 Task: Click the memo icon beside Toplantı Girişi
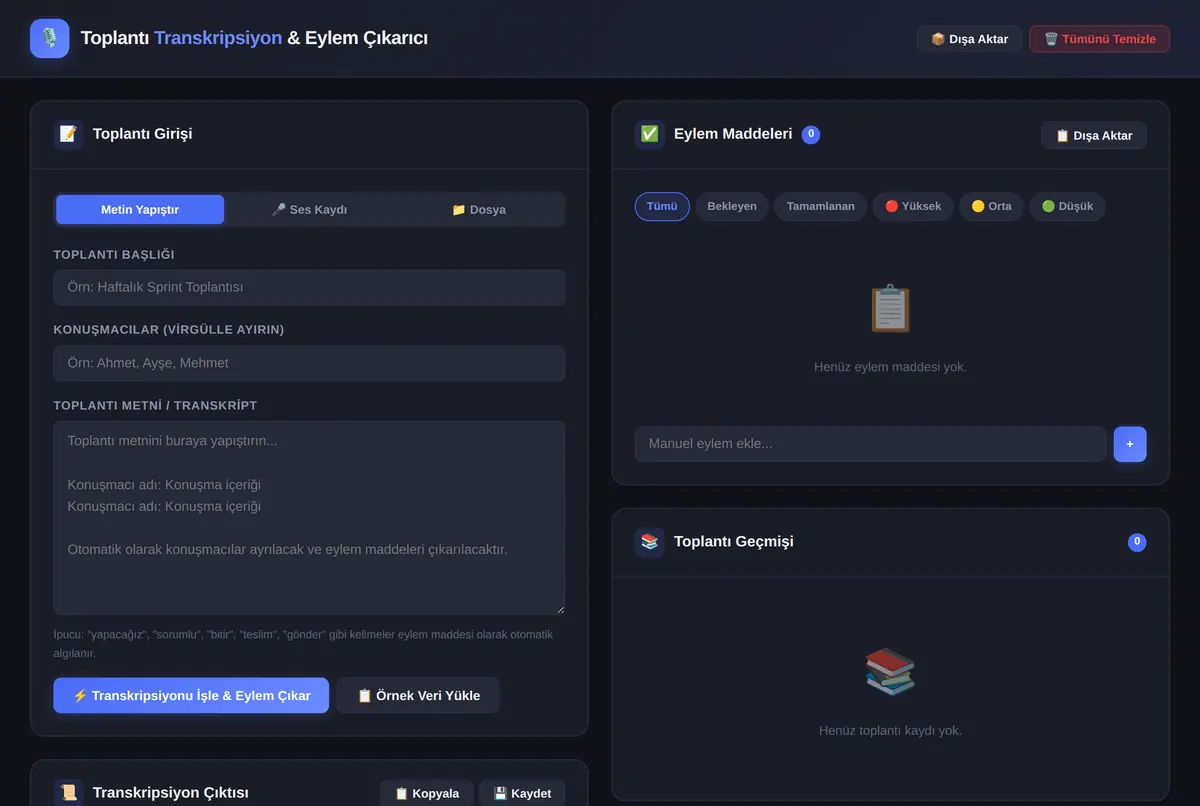click(x=68, y=134)
